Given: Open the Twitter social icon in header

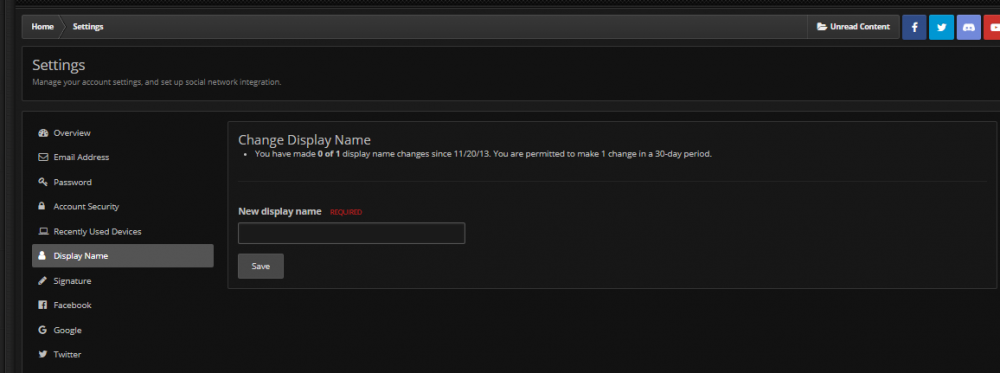Looking at the screenshot, I should tap(941, 27).
